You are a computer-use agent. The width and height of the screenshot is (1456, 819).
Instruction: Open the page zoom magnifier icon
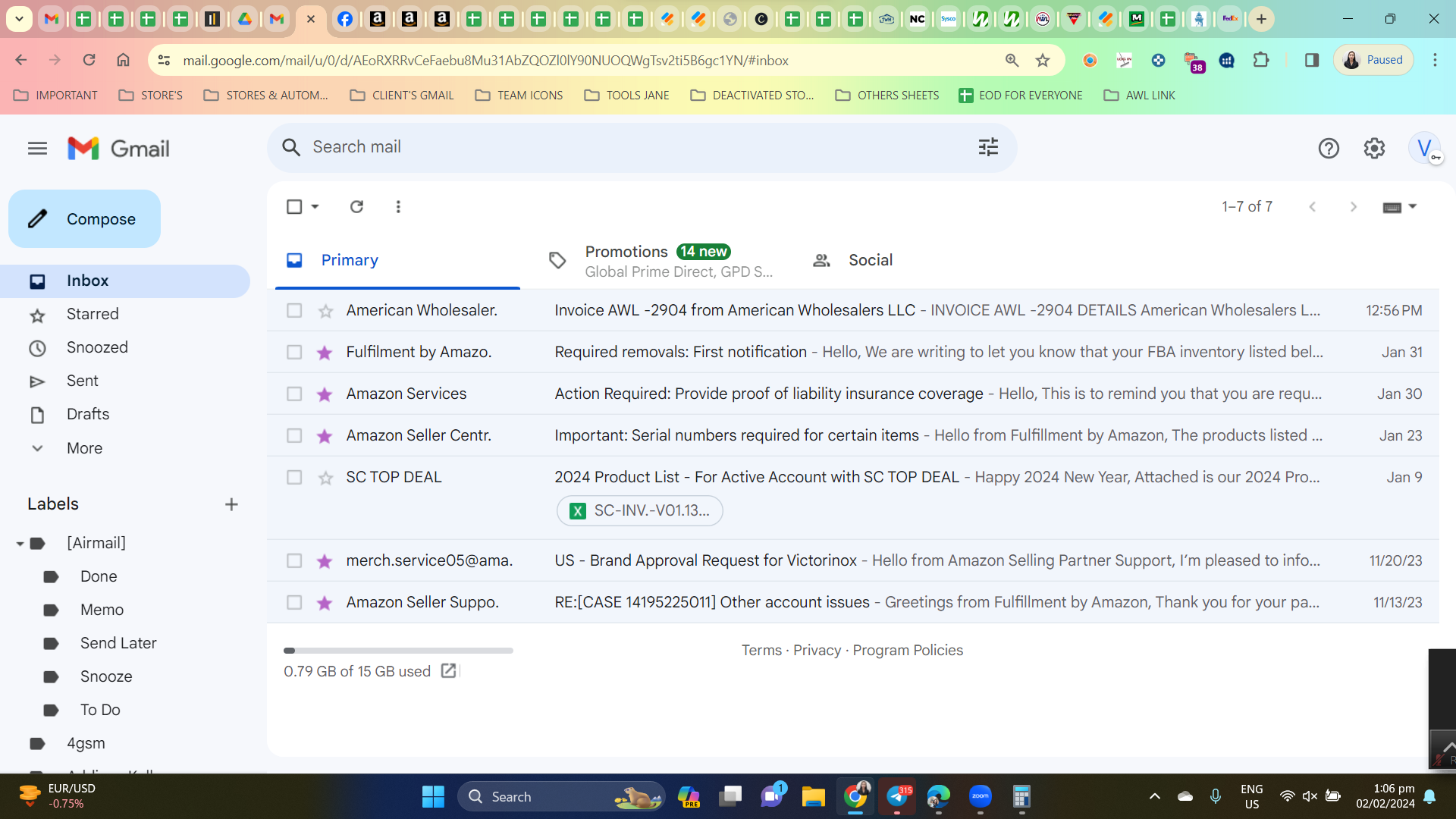[1012, 61]
